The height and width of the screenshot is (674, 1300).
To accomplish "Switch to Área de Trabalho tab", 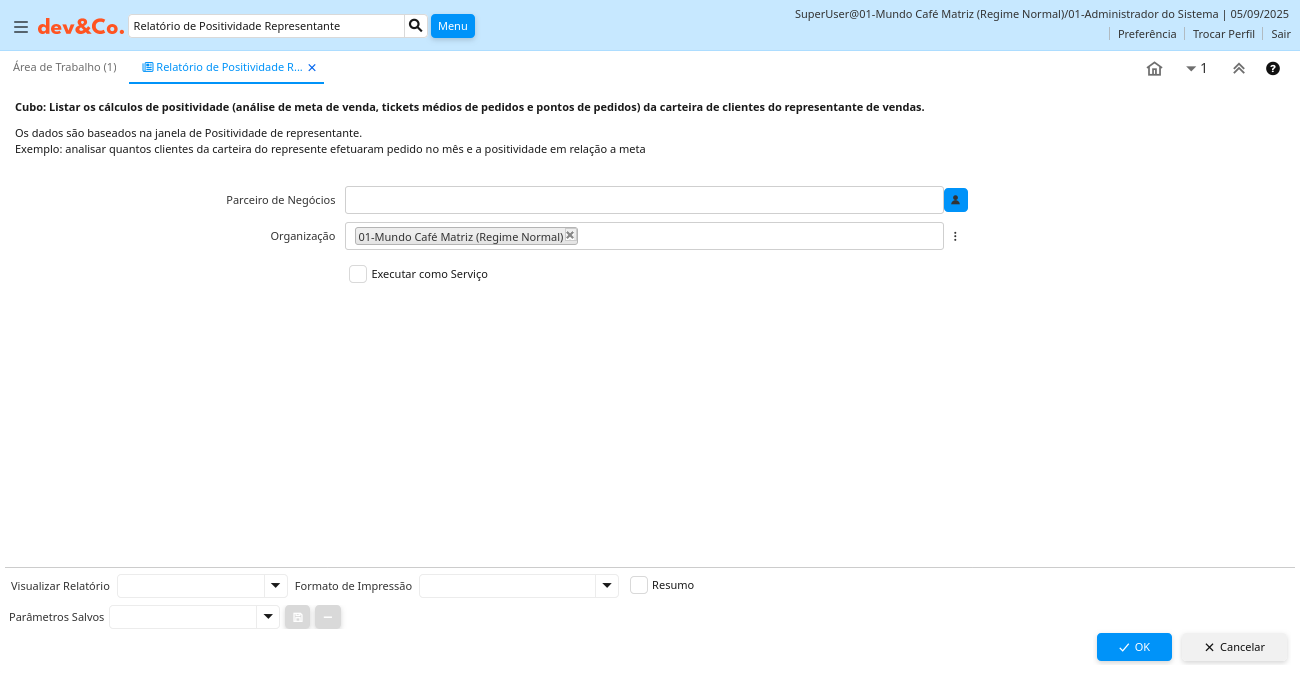I will pos(65,67).
